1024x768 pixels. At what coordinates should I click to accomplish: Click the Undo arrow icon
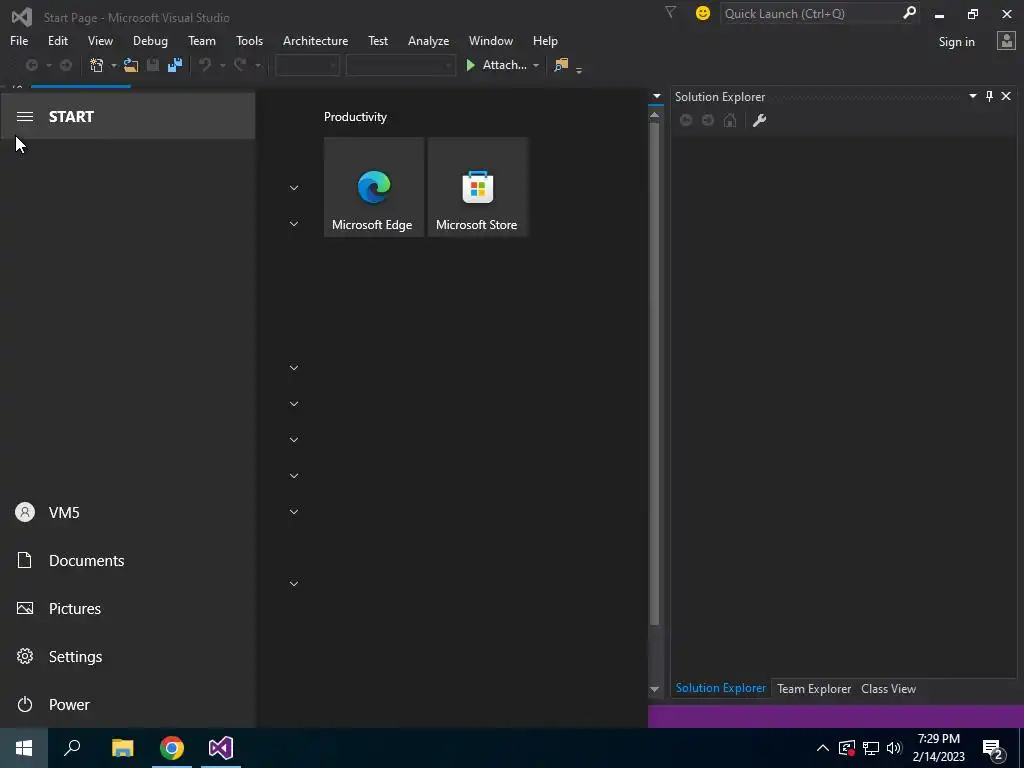pyautogui.click(x=205, y=65)
